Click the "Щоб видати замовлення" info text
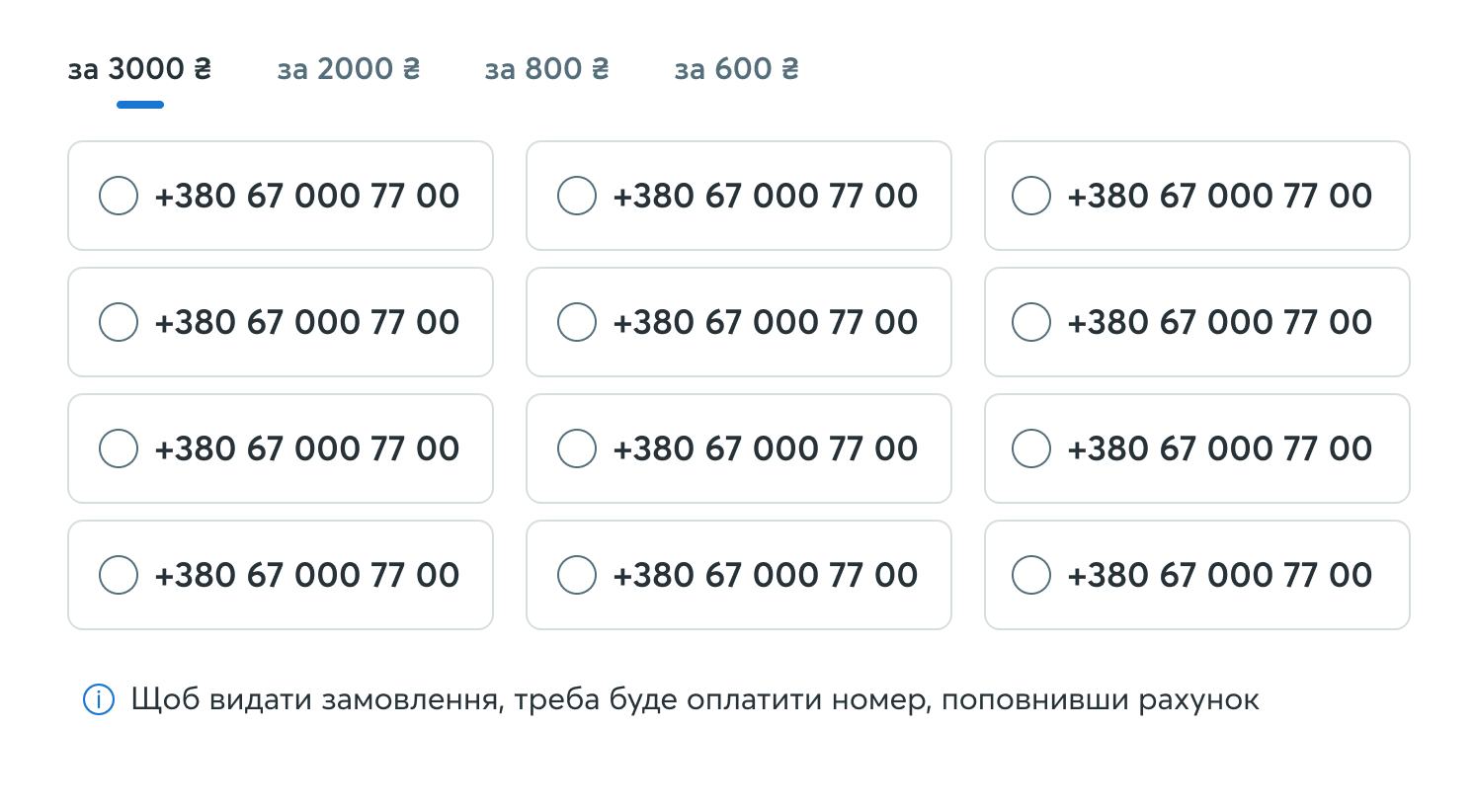The height and width of the screenshot is (812, 1476). tap(695, 700)
